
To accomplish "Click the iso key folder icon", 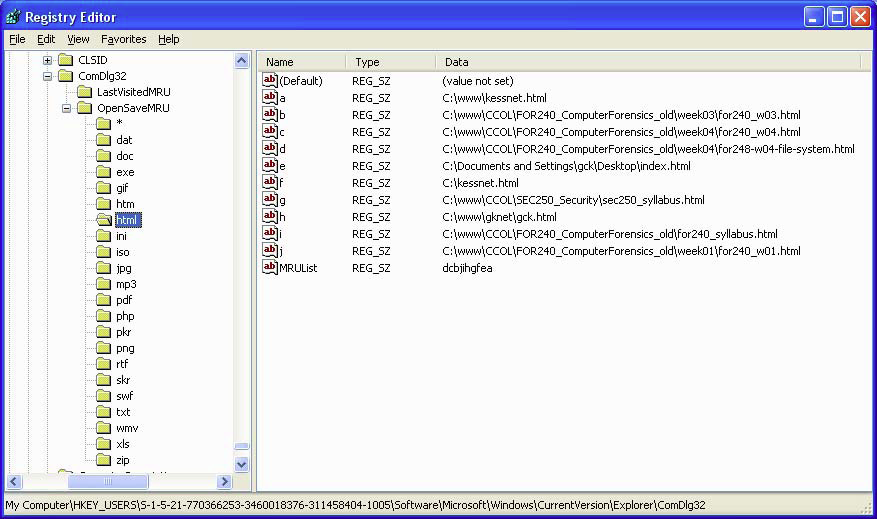I will [103, 252].
